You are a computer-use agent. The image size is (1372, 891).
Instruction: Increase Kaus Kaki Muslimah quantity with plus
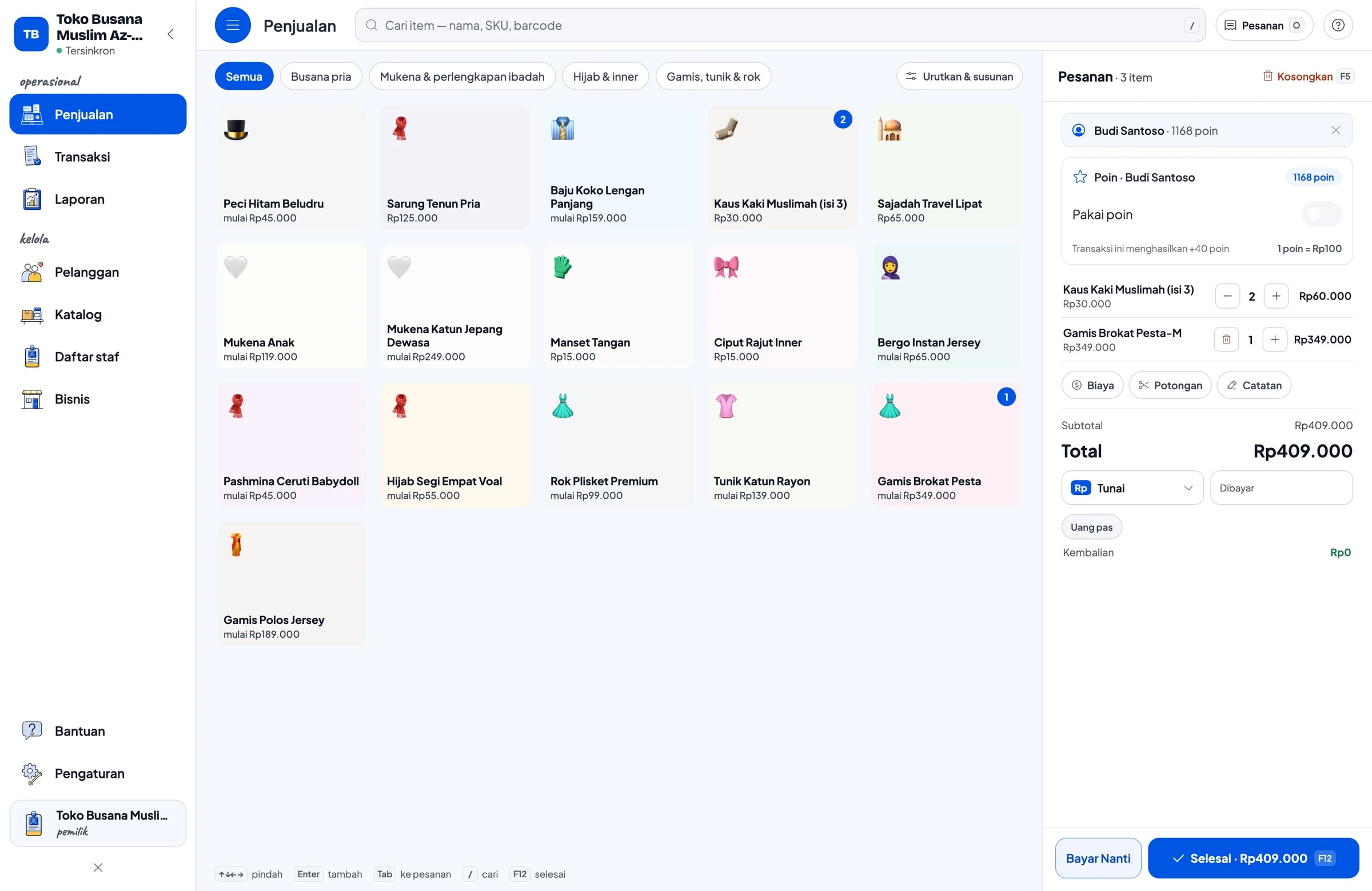coord(1277,296)
